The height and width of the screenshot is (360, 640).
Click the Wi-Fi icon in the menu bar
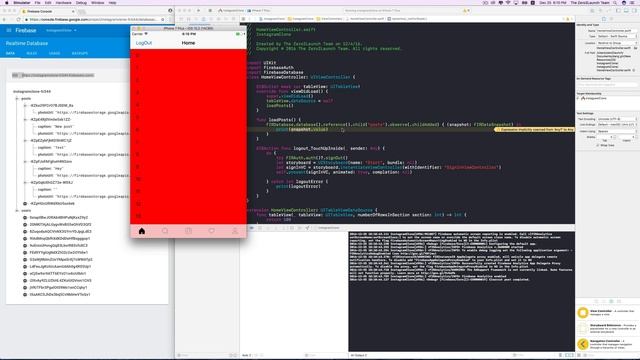click(x=508, y=2)
